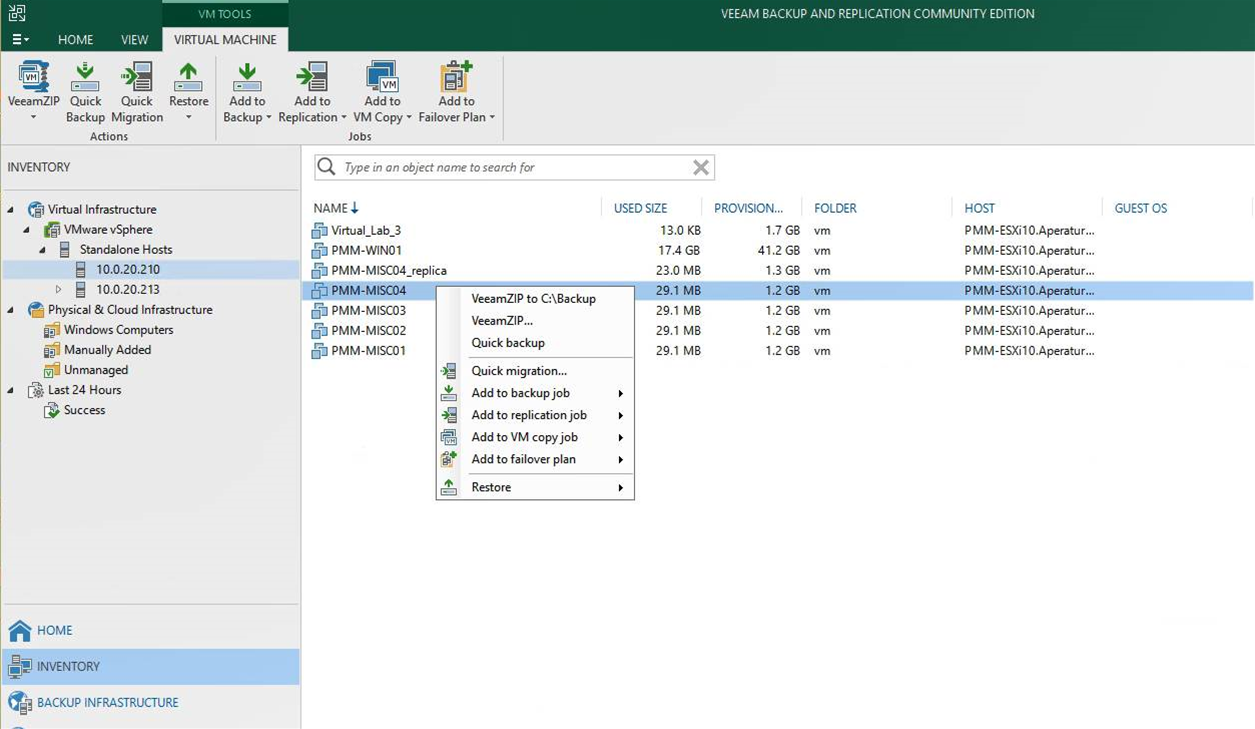
Task: Select the Success node under Last 24 Hours
Action: (x=84, y=409)
